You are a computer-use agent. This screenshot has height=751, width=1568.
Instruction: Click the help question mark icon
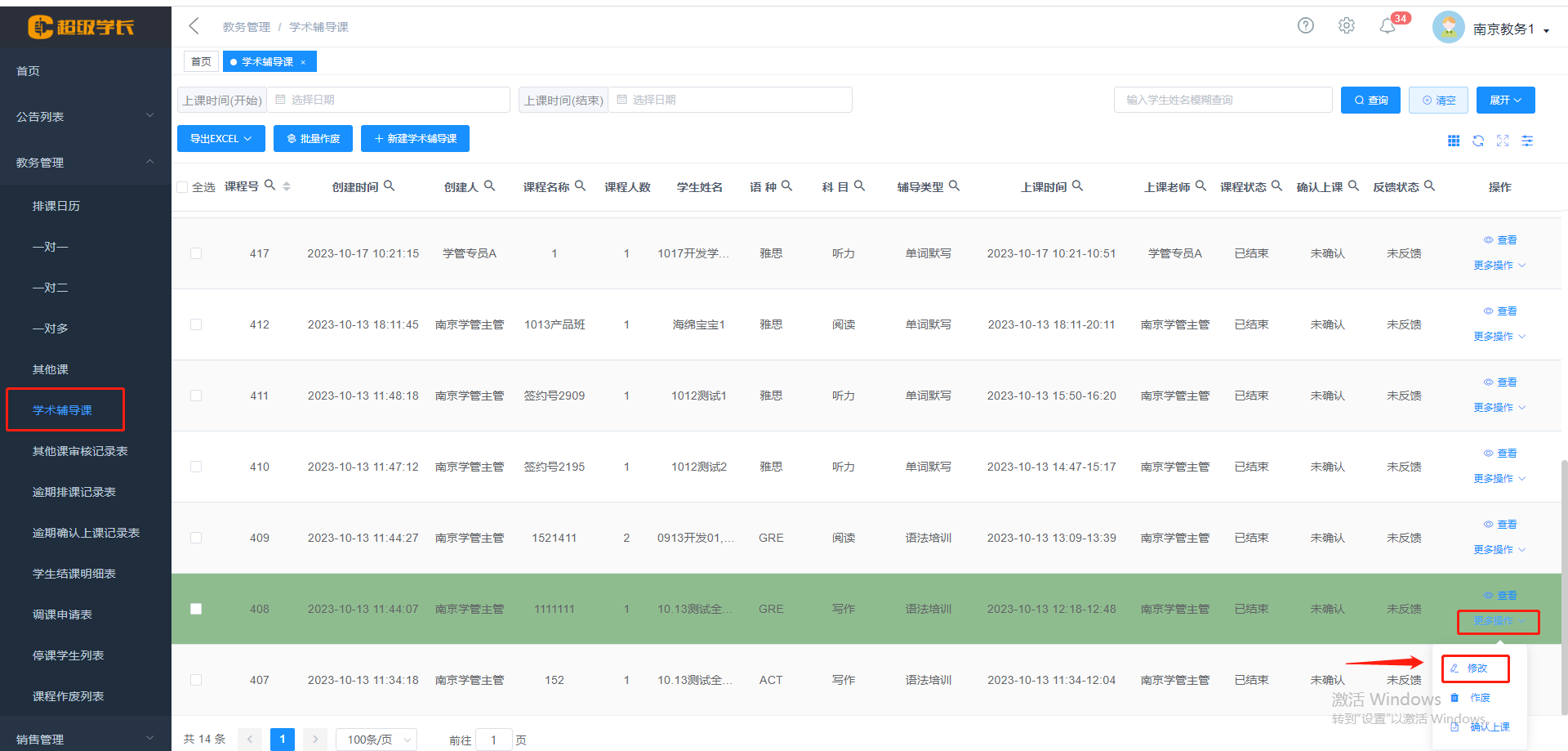(1305, 25)
